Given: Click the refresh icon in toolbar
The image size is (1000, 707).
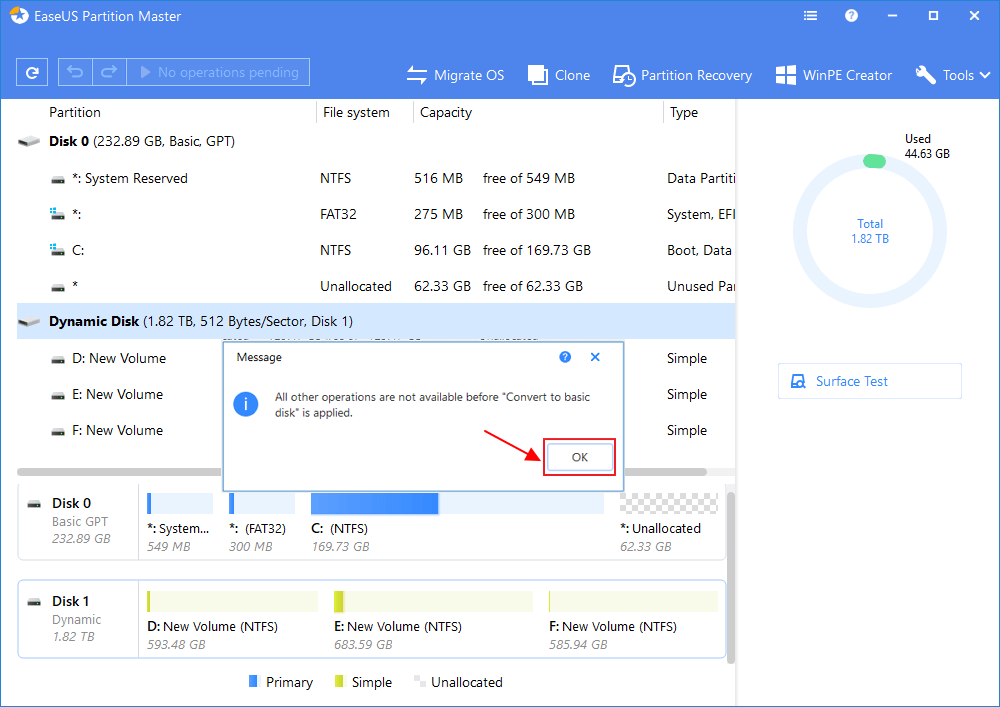Looking at the screenshot, I should [x=33, y=73].
